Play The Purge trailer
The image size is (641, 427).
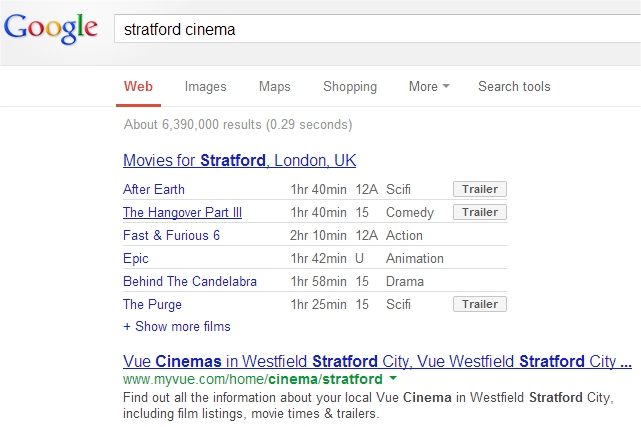pyautogui.click(x=480, y=304)
